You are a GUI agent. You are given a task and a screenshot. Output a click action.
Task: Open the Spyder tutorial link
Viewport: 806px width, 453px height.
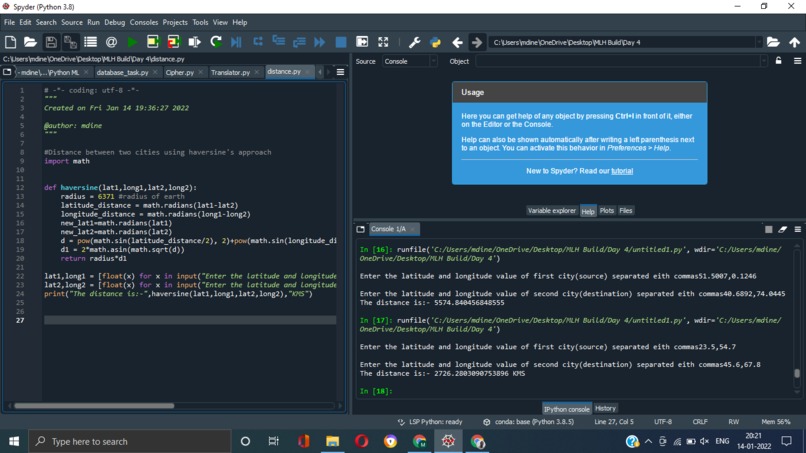point(622,171)
